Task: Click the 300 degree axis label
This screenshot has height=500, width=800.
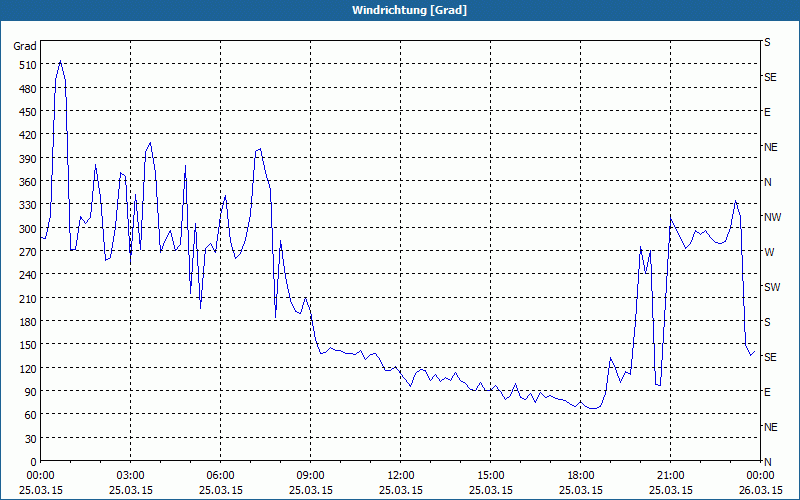Action: click(28, 229)
